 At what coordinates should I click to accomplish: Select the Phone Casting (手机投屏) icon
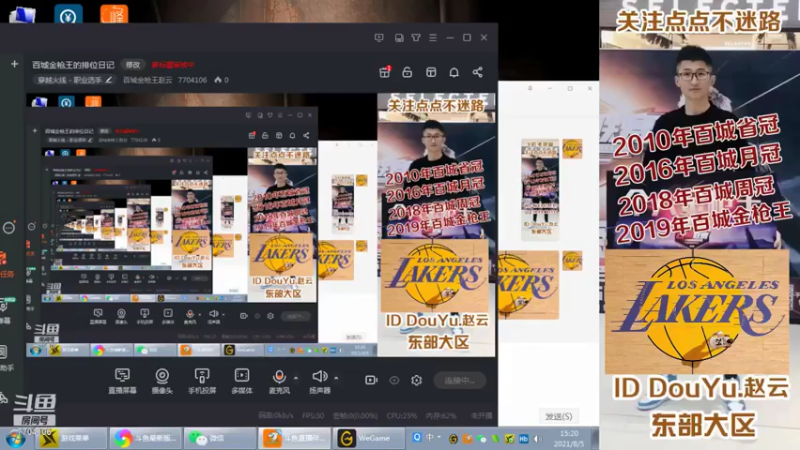(x=202, y=376)
